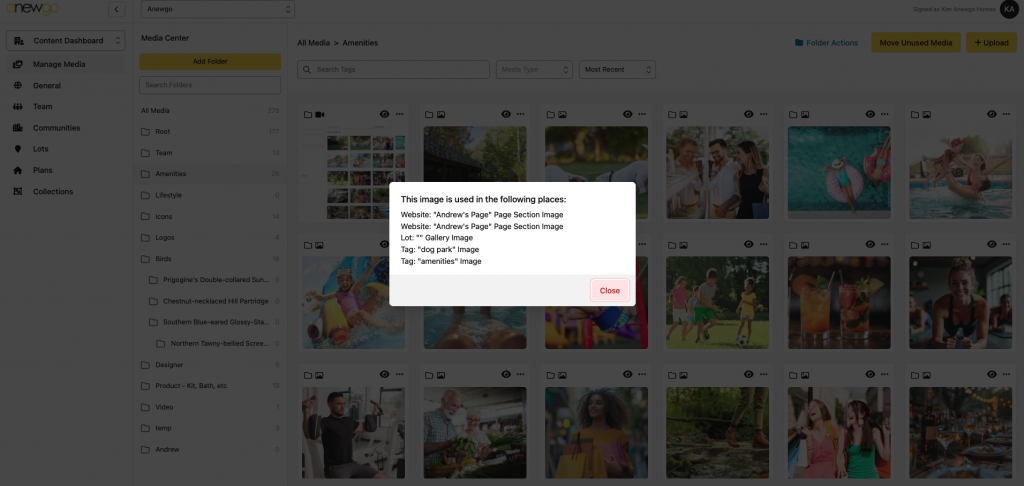Click the Search Tags input field
1024x486 pixels.
[x=395, y=70]
